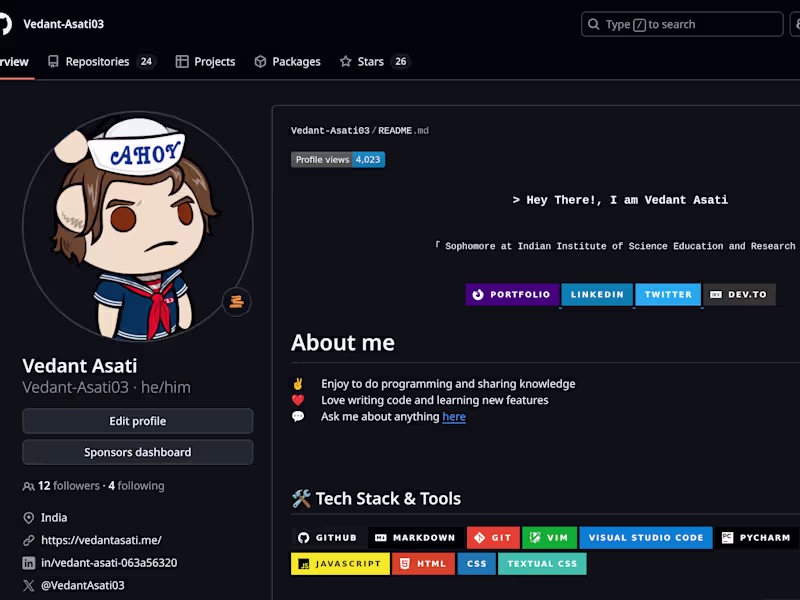Click the Profile views counter badge

pos(337,158)
